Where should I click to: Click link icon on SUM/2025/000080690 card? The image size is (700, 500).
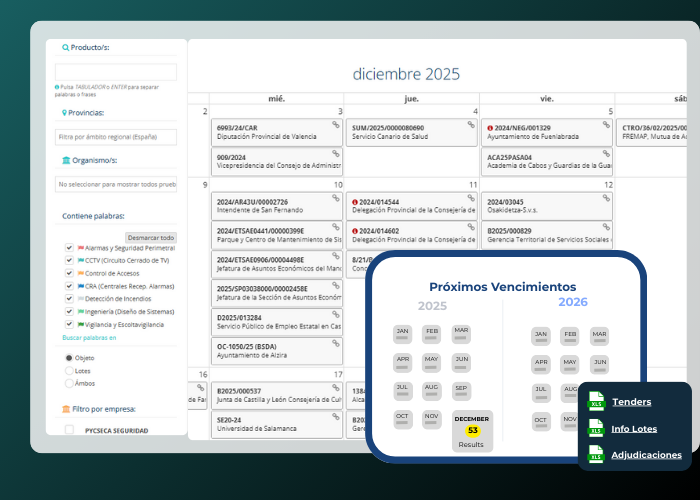[471, 125]
